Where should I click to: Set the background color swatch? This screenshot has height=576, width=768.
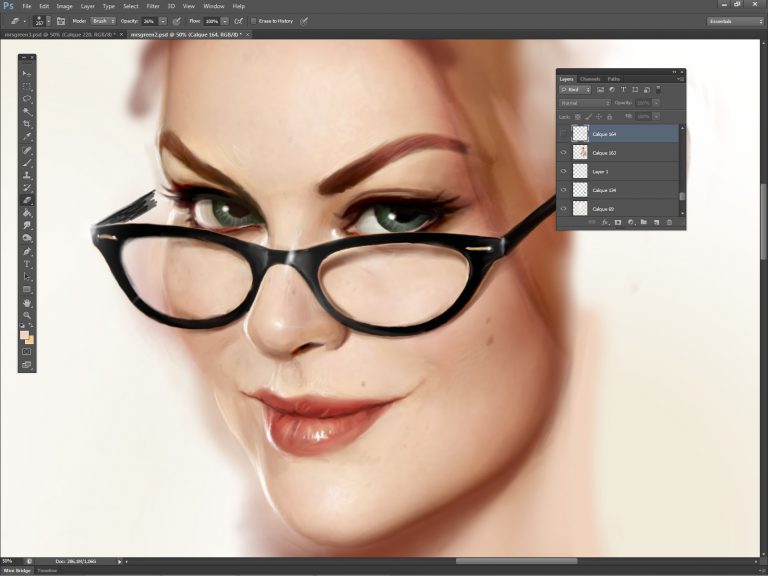click(x=30, y=341)
